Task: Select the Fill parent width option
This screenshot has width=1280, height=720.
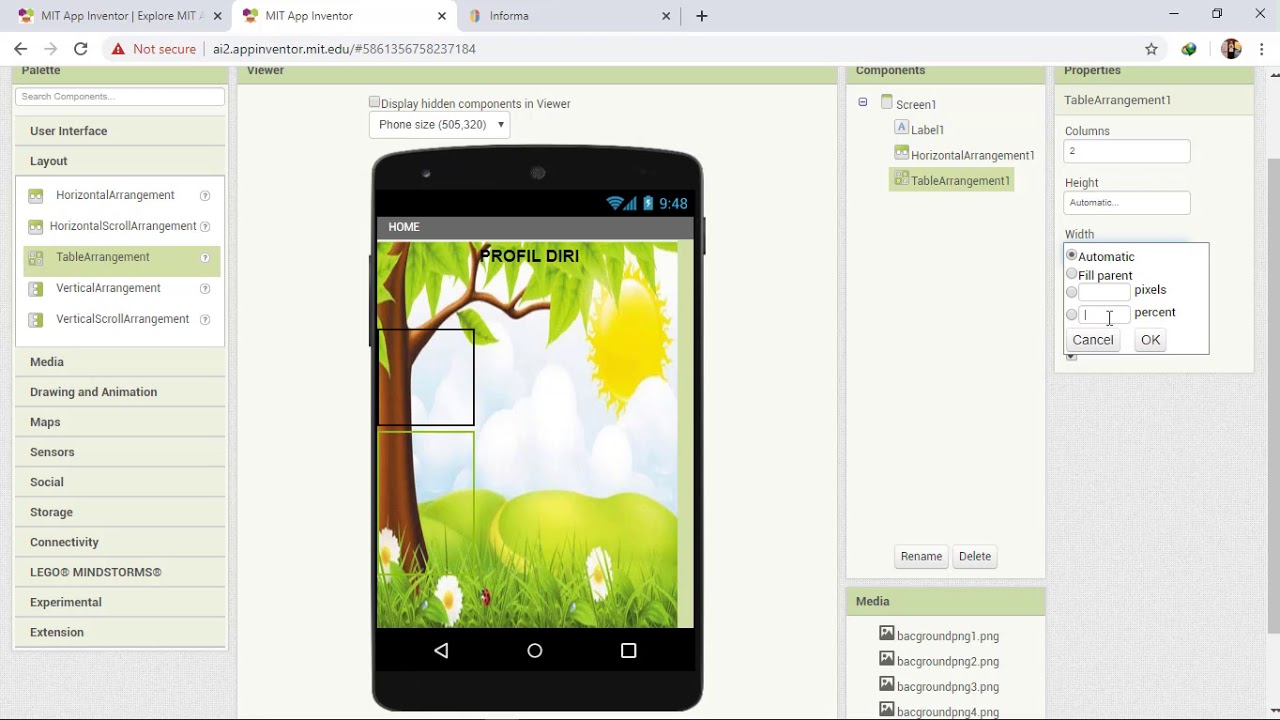Action: [1072, 274]
